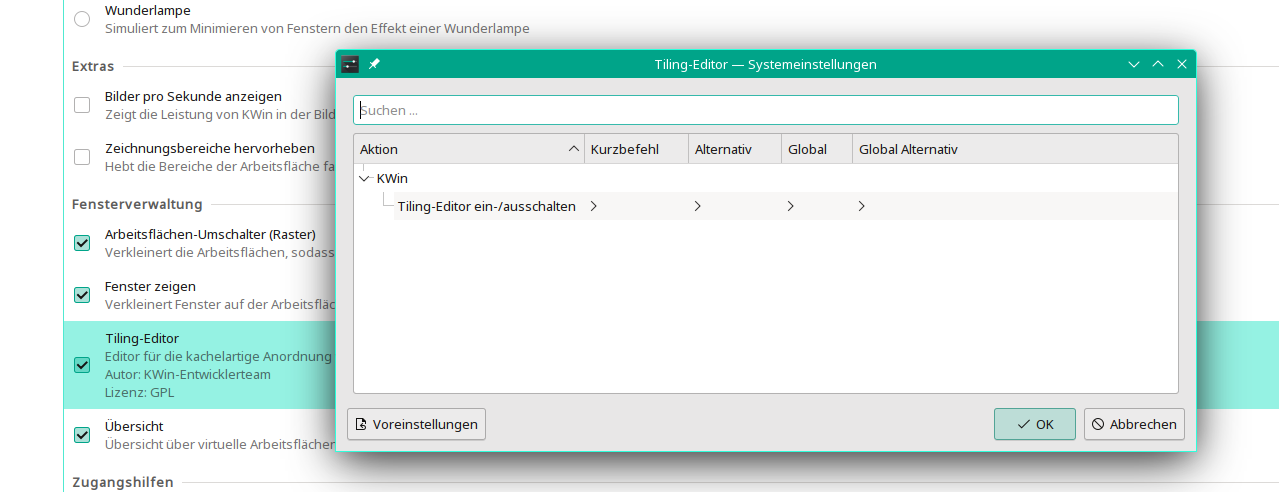Disable Arbeitsflächen-Umschalter (Raster) effect
The image size is (1279, 492).
tap(82, 243)
